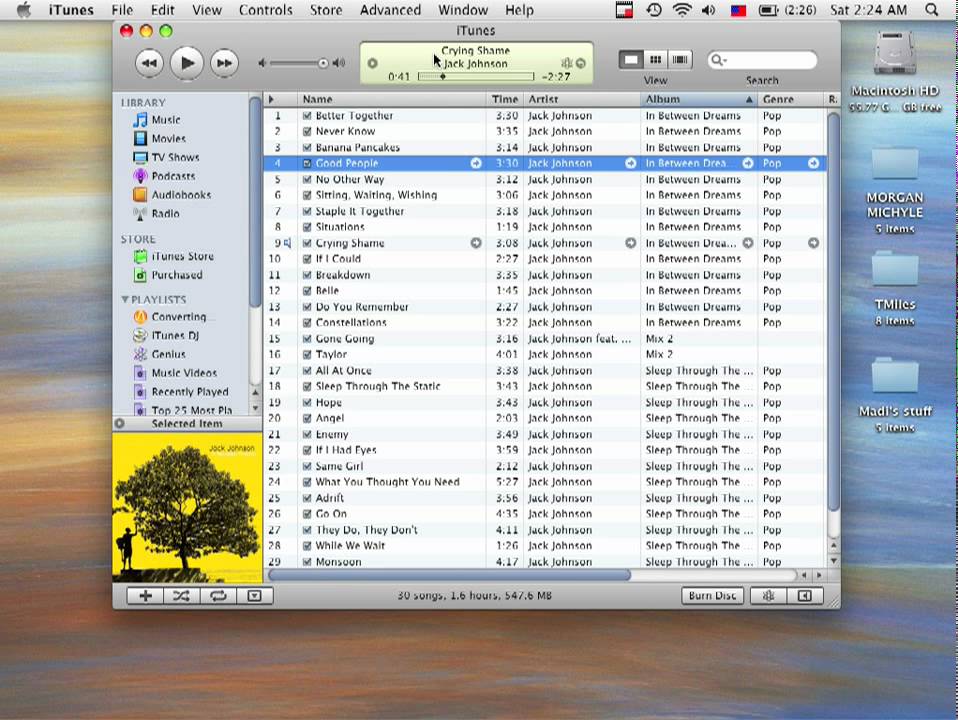The width and height of the screenshot is (958, 720).
Task: Hide the artwork viewer
Action: coord(254,596)
